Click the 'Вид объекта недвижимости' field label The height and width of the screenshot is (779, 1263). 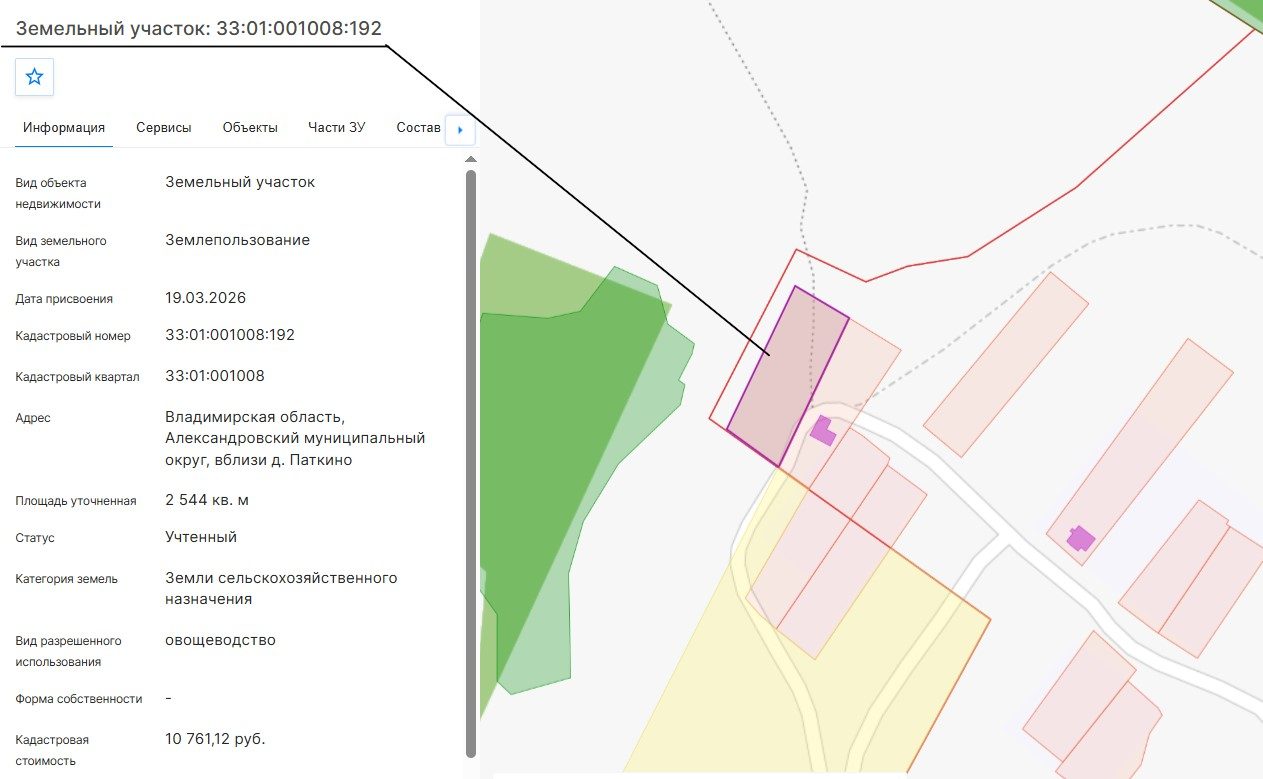(58, 193)
